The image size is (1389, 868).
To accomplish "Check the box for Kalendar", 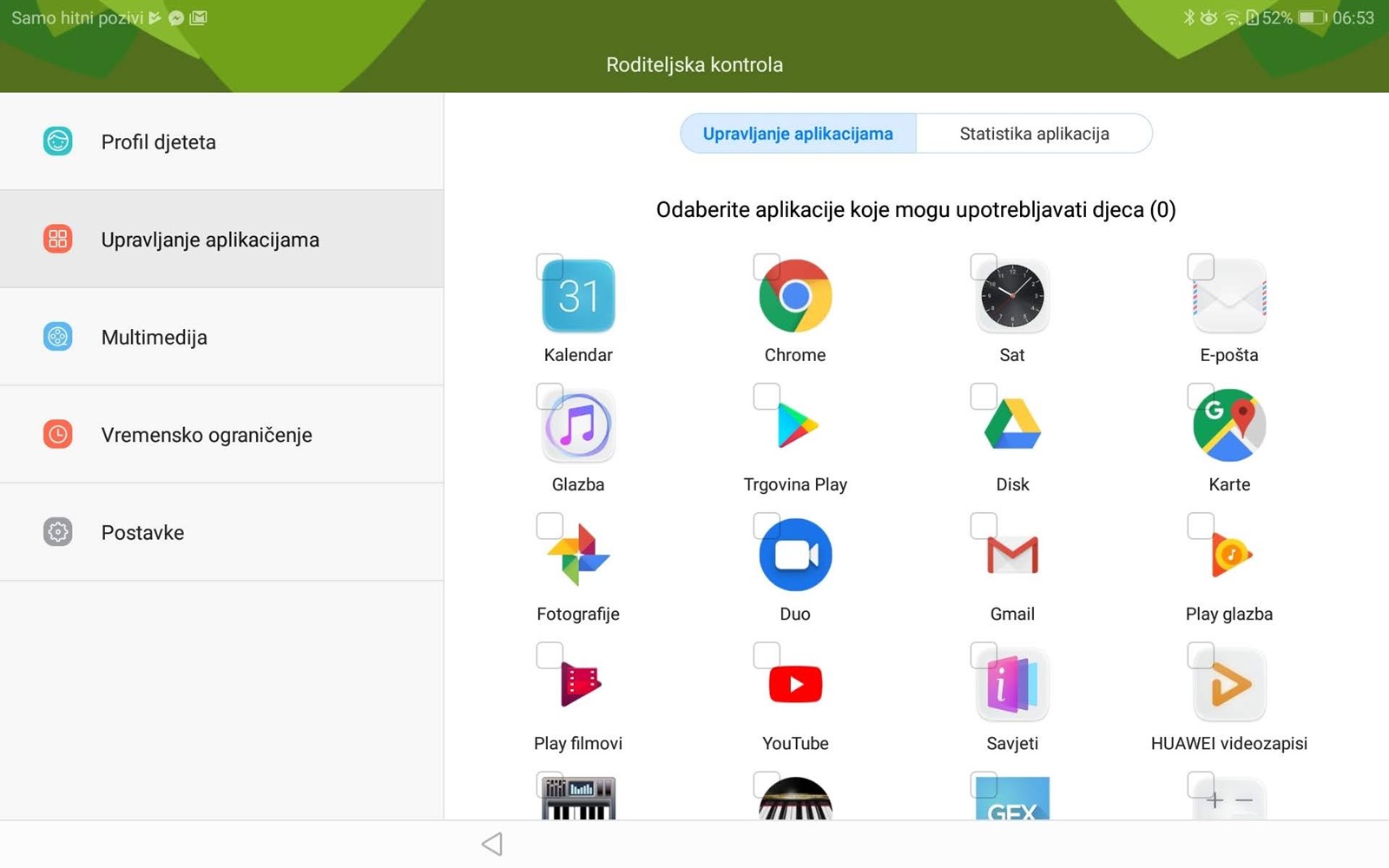I will pyautogui.click(x=550, y=266).
